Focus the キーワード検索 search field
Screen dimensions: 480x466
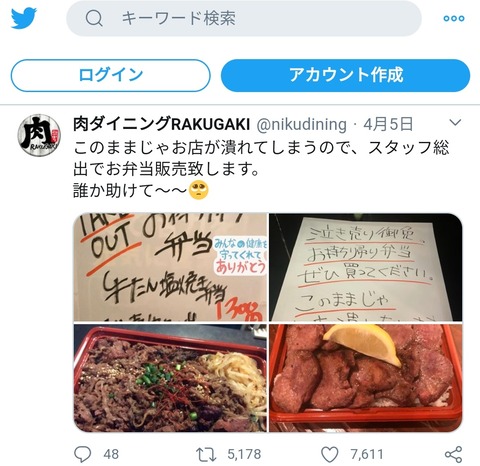[x=244, y=18]
